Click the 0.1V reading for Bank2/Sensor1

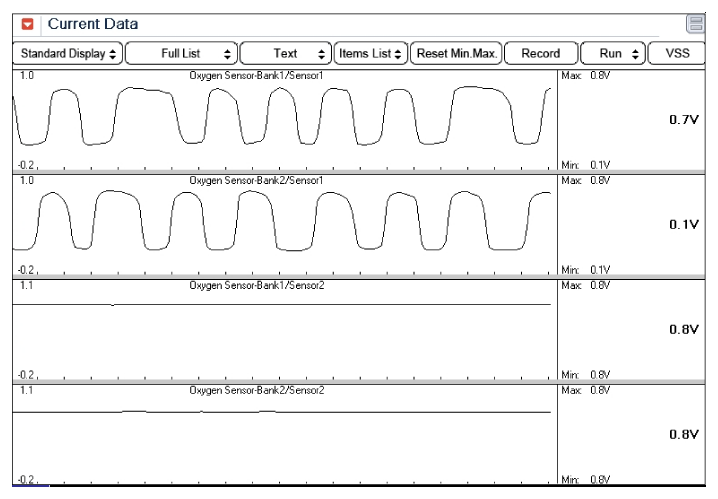tap(683, 225)
